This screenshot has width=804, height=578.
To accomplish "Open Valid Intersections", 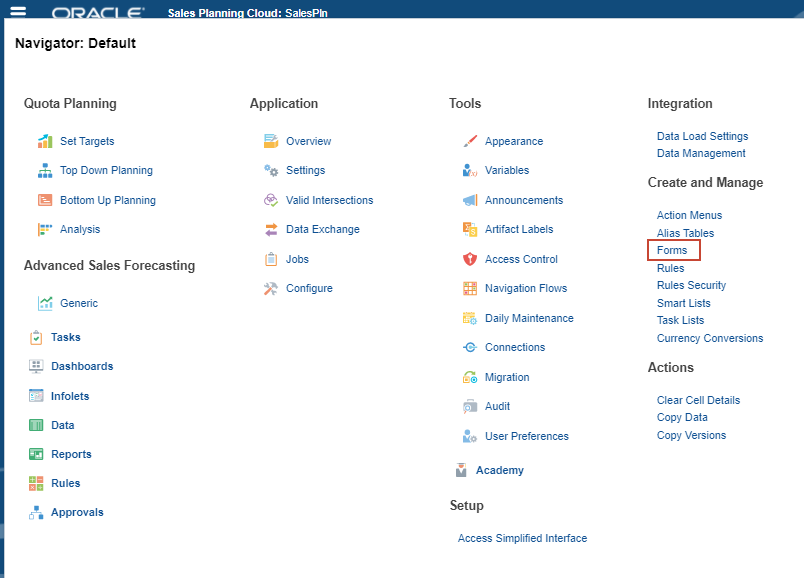I will coord(331,200).
